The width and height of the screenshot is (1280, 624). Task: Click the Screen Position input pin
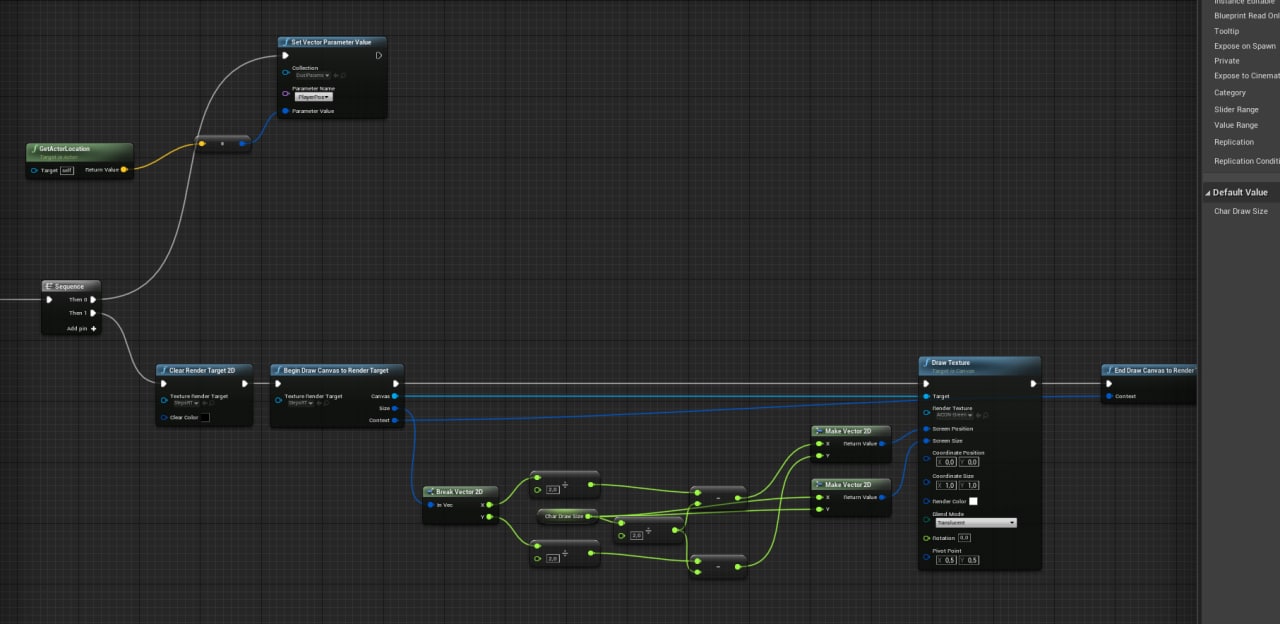(926, 429)
